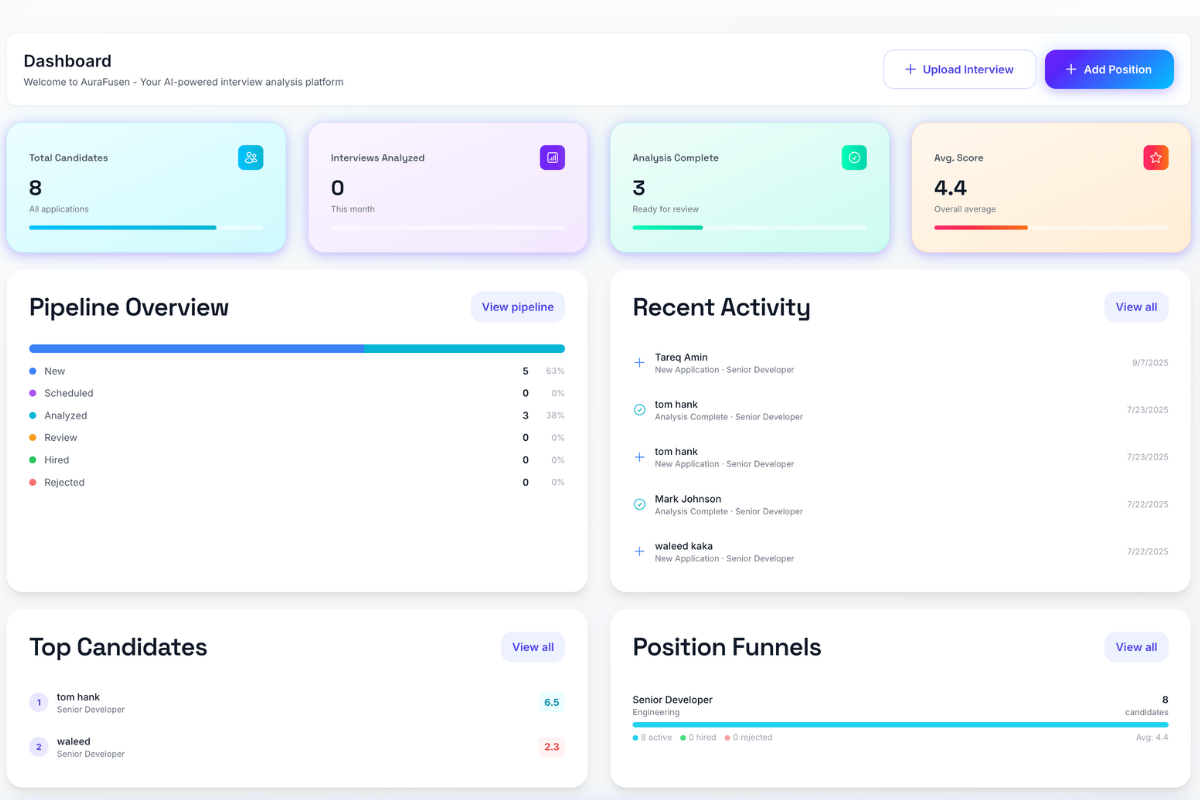Click the Analysis Complete checkmark icon
This screenshot has width=1200, height=800.
[854, 157]
